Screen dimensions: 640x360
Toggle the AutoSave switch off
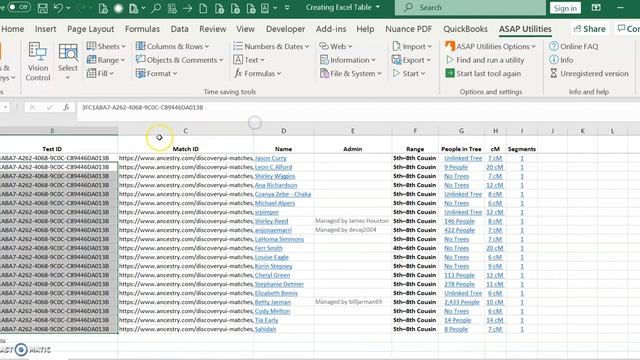click(18, 7)
